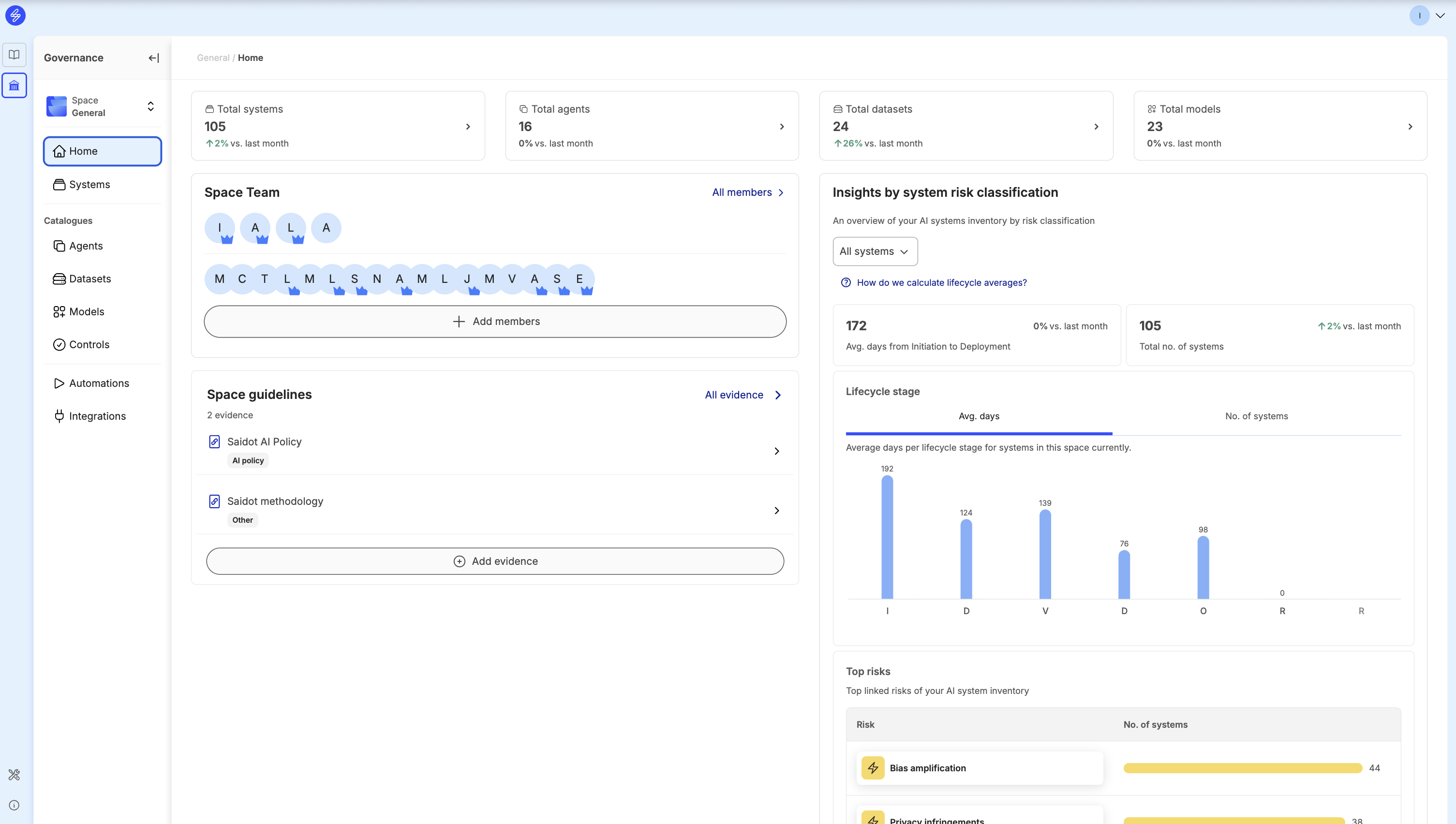1456x824 pixels.
Task: Click General in breadcrumb
Action: [213, 58]
